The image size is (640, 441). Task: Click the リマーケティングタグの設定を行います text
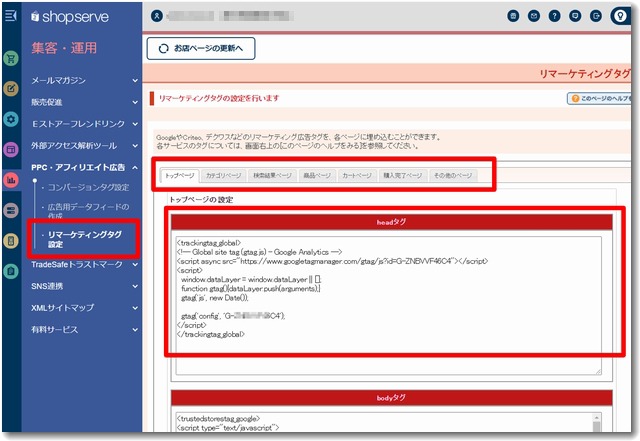[x=219, y=98]
